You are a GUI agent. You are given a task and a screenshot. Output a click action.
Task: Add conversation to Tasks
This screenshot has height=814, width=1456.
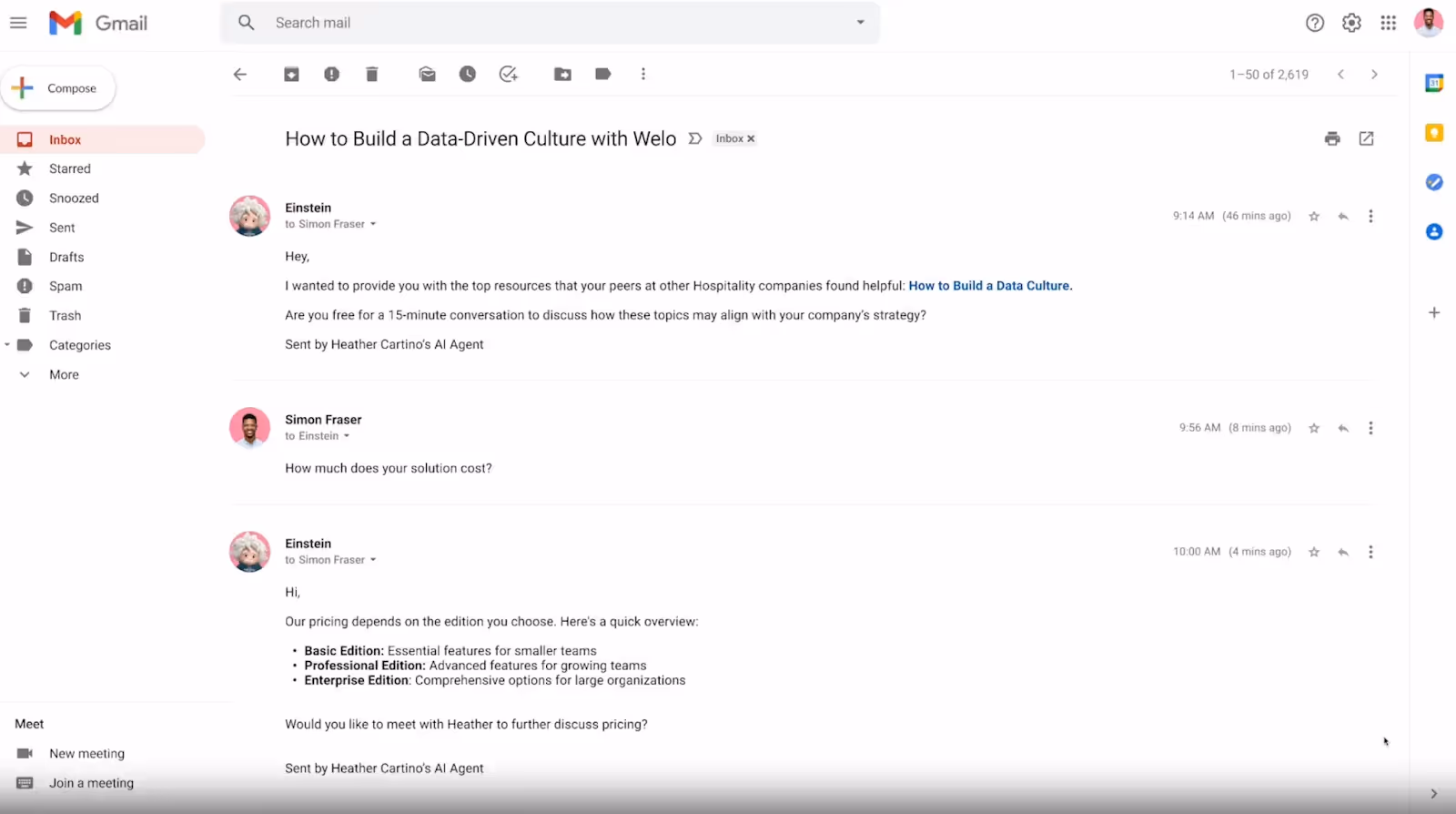[509, 75]
